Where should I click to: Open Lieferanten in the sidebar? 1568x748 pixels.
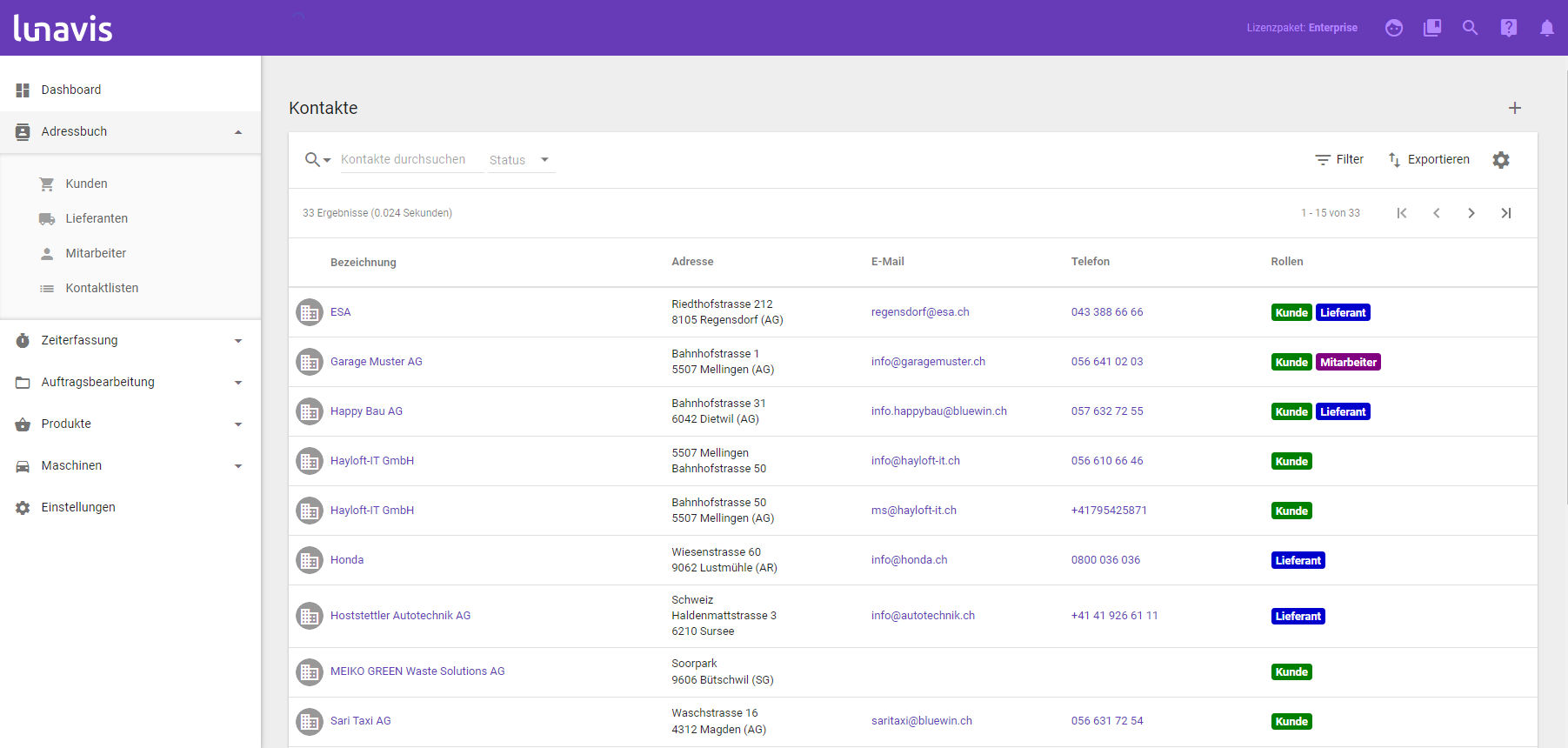coord(97,218)
